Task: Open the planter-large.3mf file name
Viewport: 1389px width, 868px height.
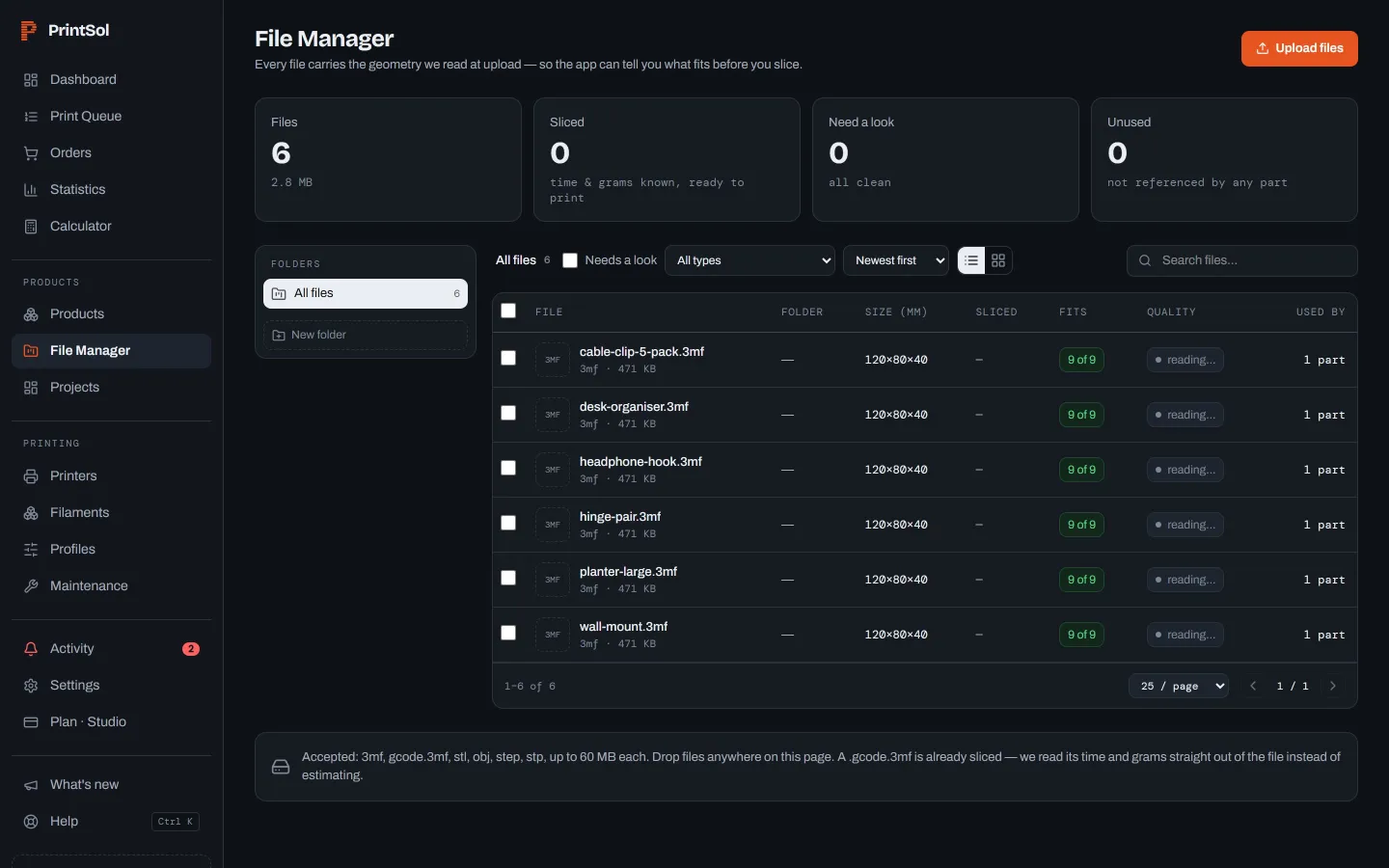Action: (x=628, y=572)
